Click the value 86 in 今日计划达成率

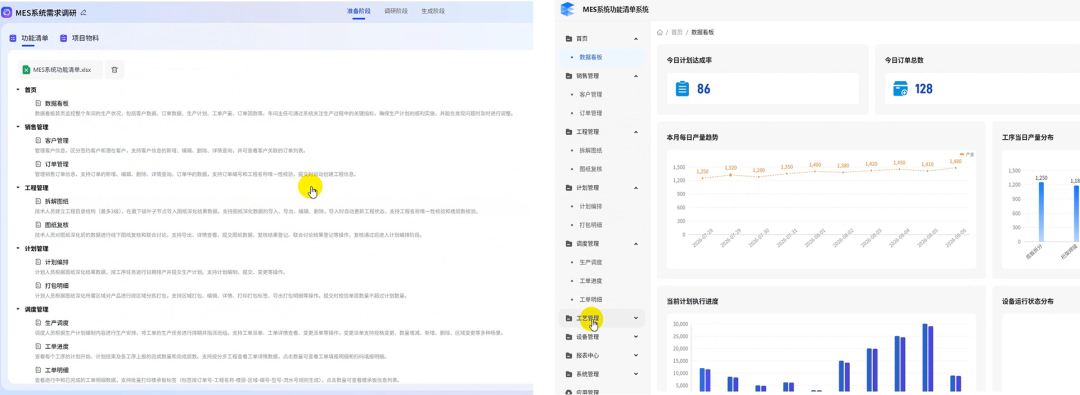click(703, 89)
